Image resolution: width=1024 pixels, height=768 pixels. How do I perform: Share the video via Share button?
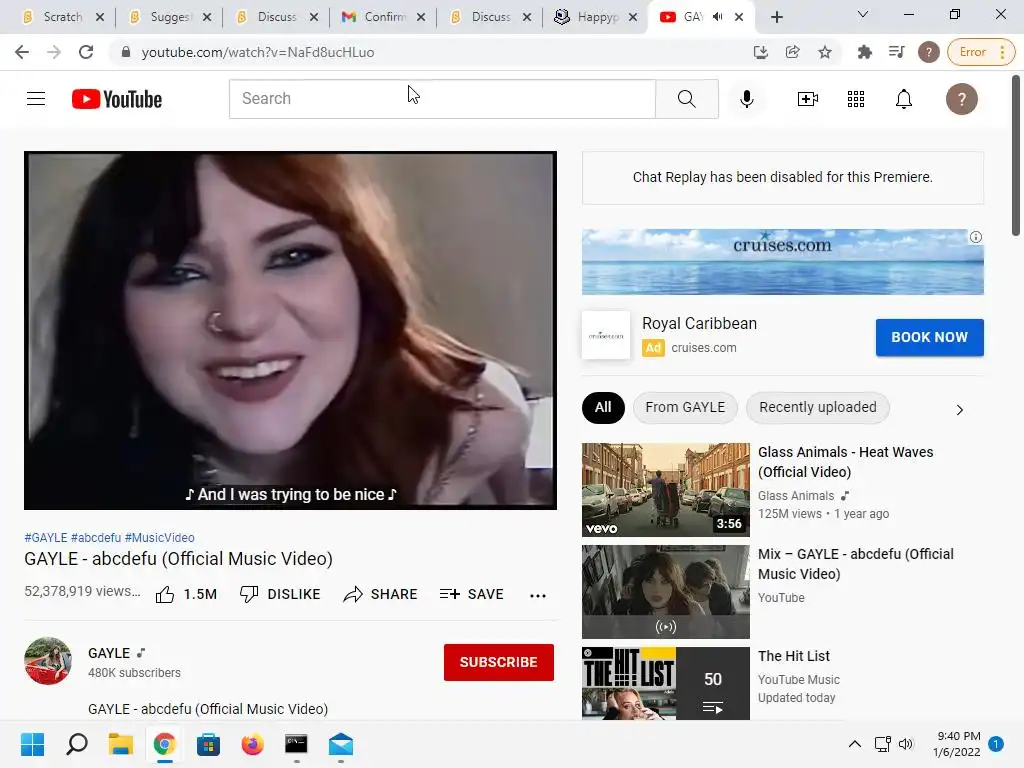tap(380, 594)
